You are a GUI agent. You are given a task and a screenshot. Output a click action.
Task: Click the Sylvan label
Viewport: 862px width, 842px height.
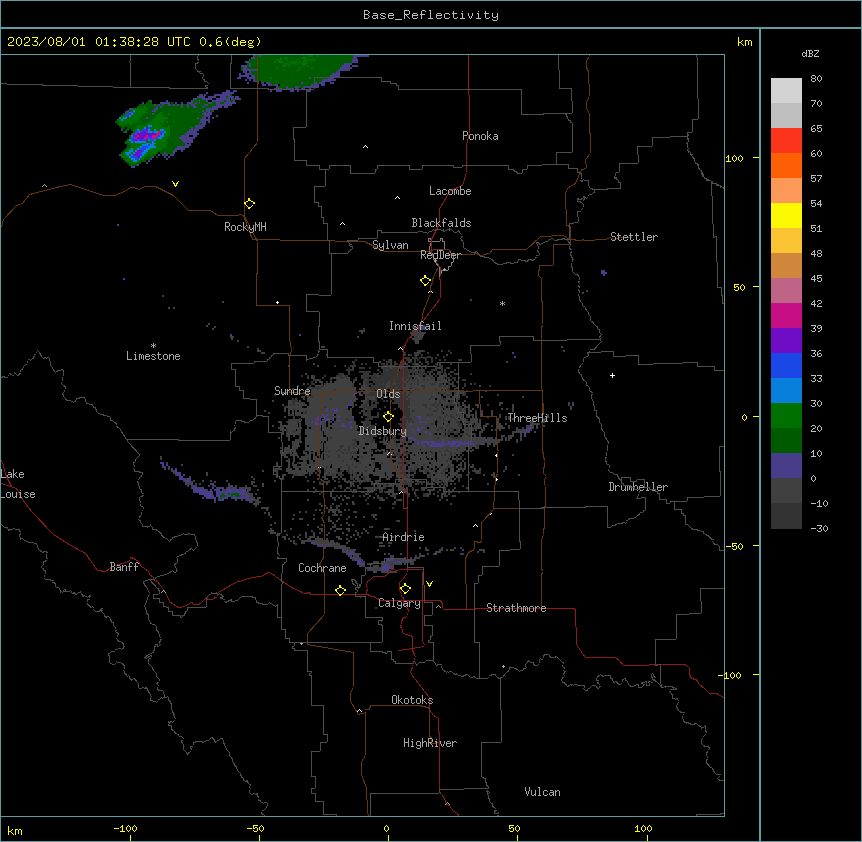390,245
